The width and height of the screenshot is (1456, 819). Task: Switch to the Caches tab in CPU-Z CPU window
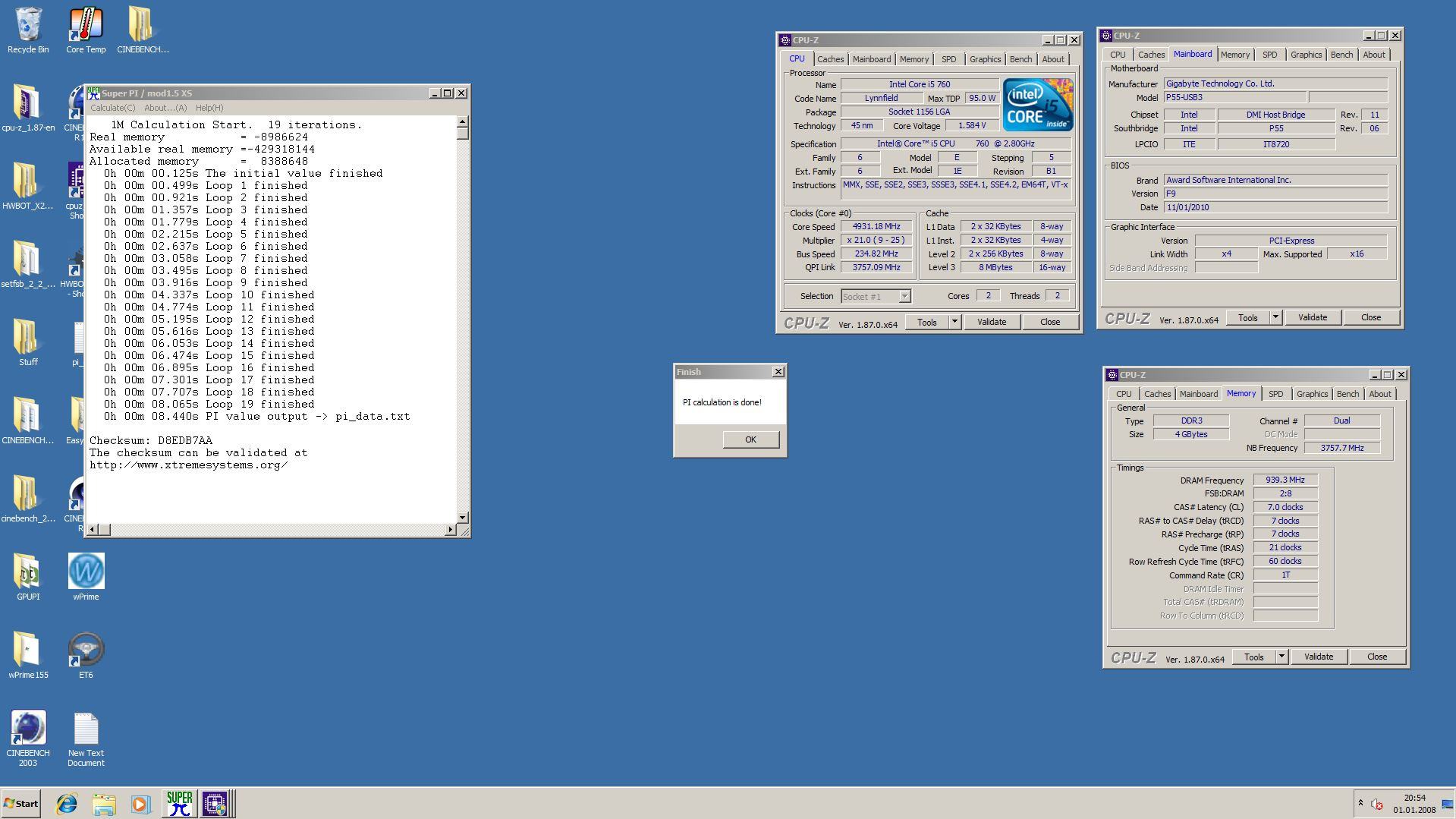830,59
